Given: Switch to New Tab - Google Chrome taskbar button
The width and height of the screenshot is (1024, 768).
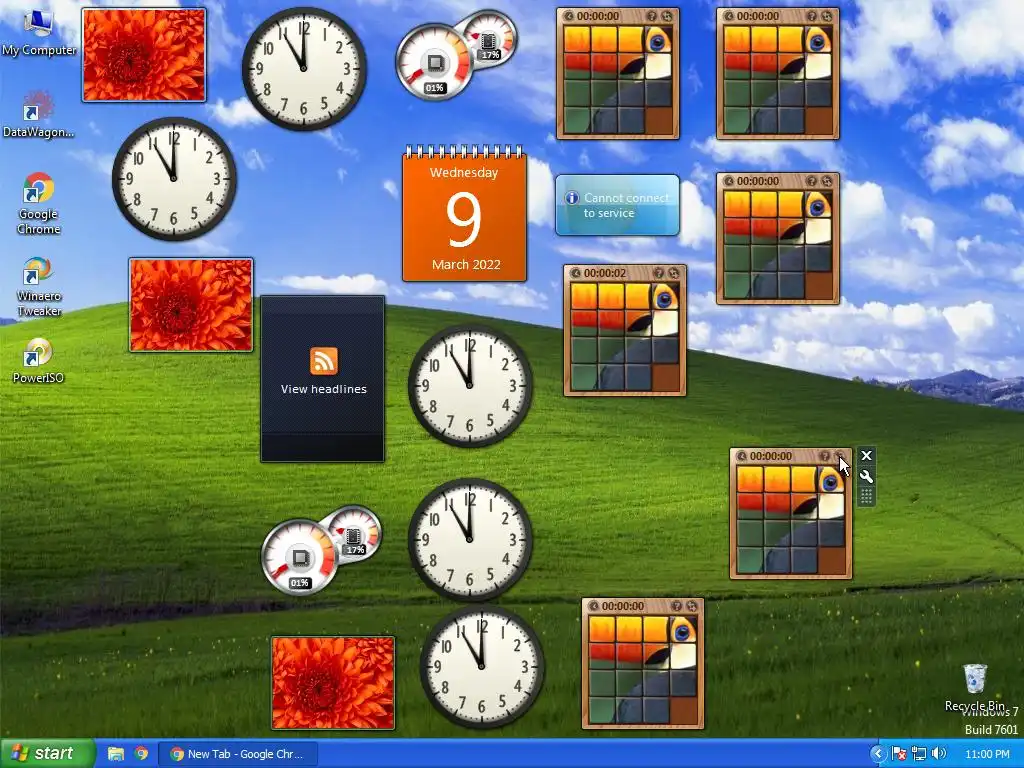Looking at the screenshot, I should 238,754.
